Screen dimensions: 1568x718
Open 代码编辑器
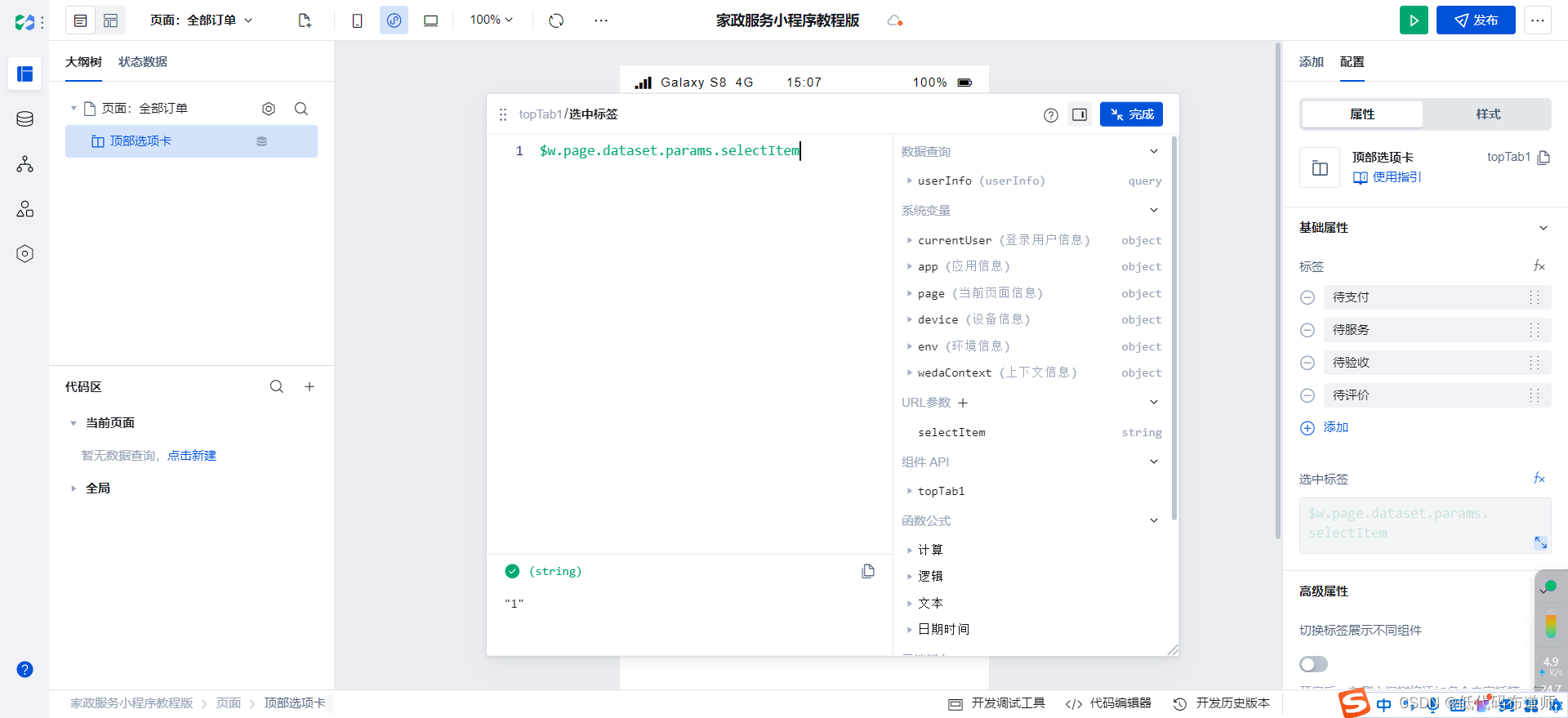(1108, 703)
